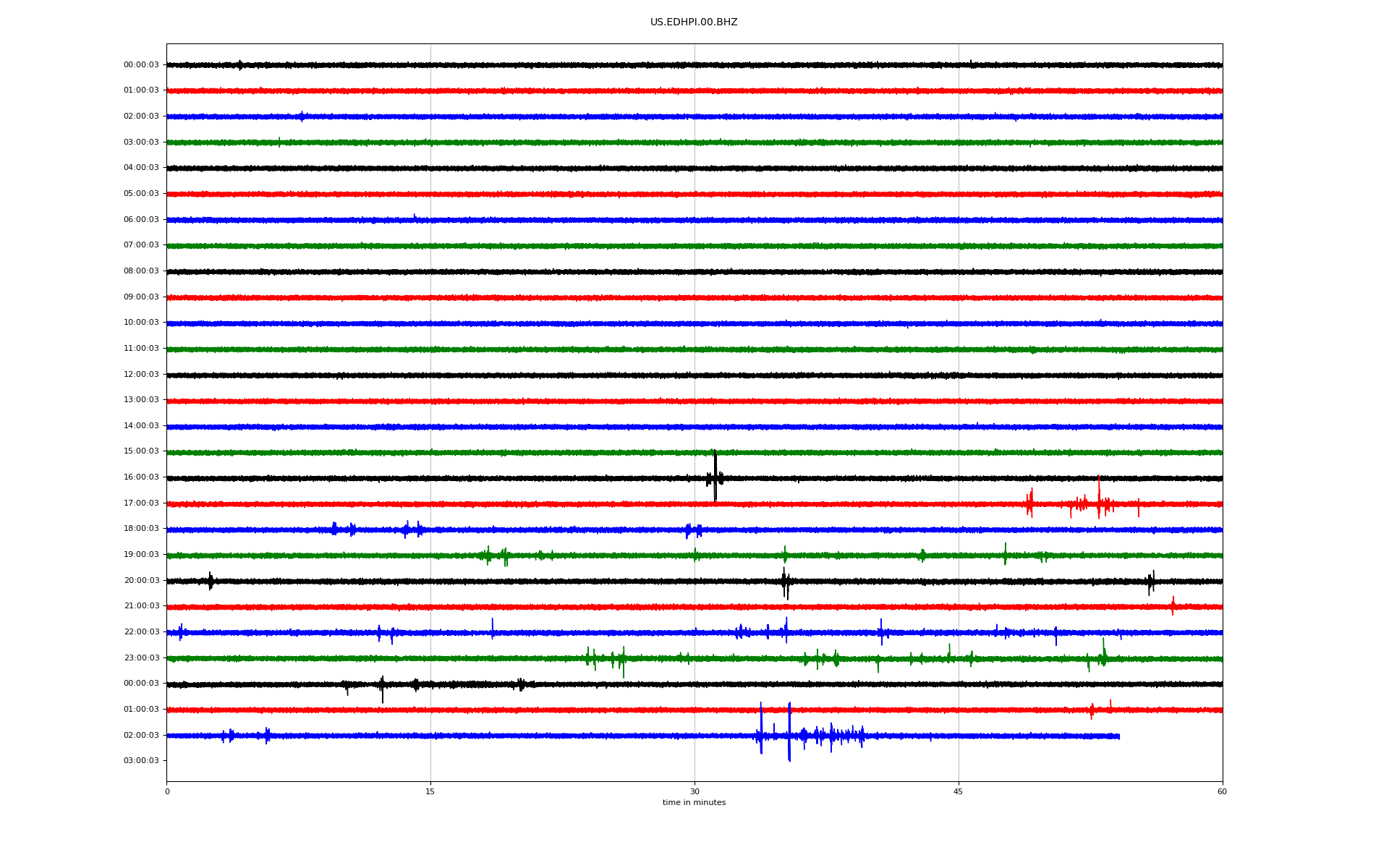Click the end of the truncated last blue trace

pos(1118,736)
